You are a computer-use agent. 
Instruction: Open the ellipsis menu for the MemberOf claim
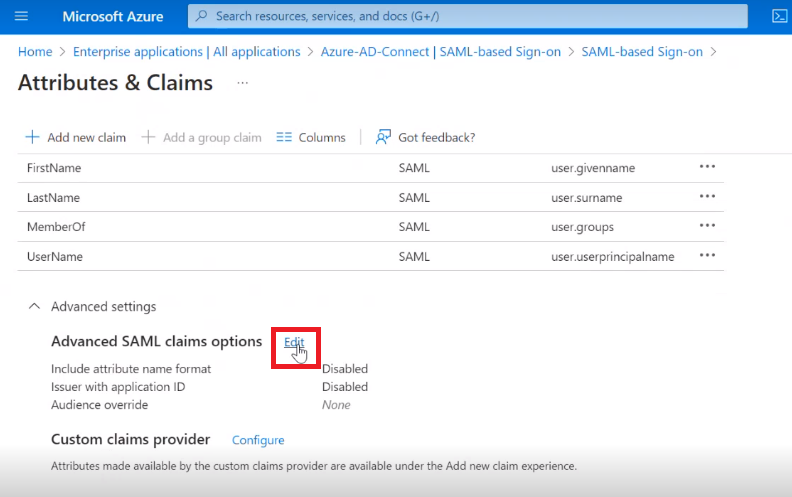tap(707, 226)
